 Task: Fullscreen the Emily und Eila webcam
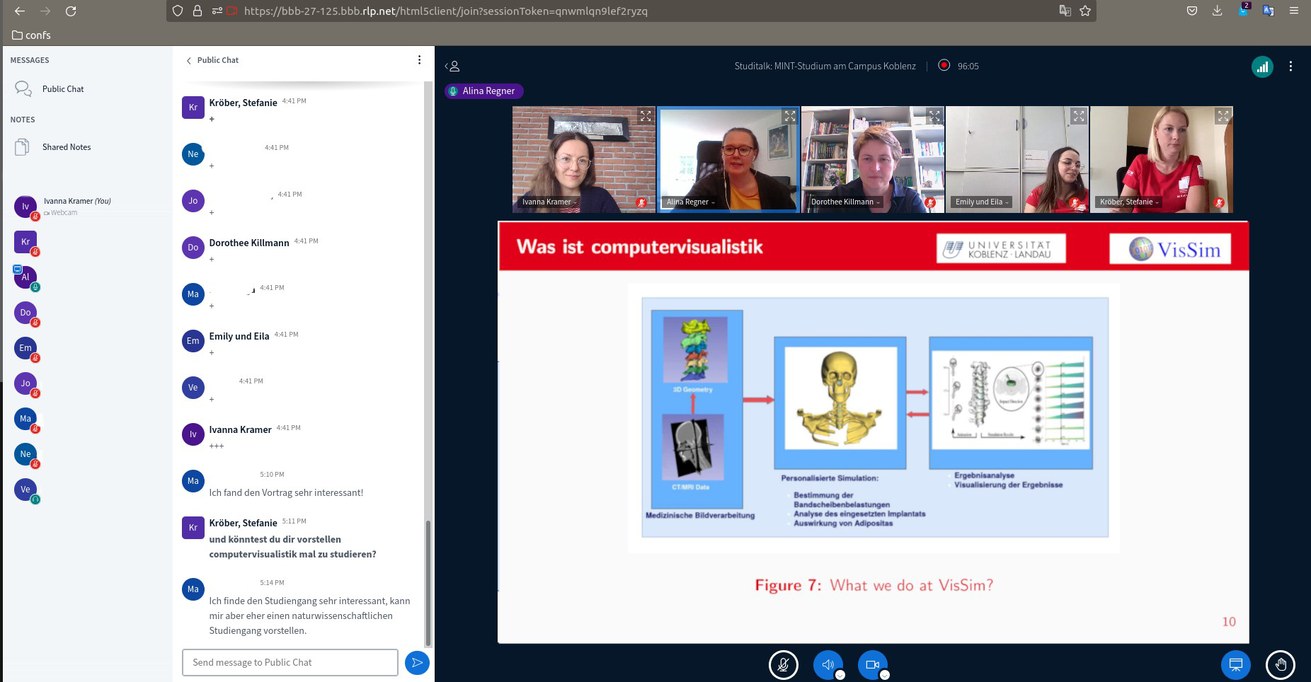coord(1078,116)
